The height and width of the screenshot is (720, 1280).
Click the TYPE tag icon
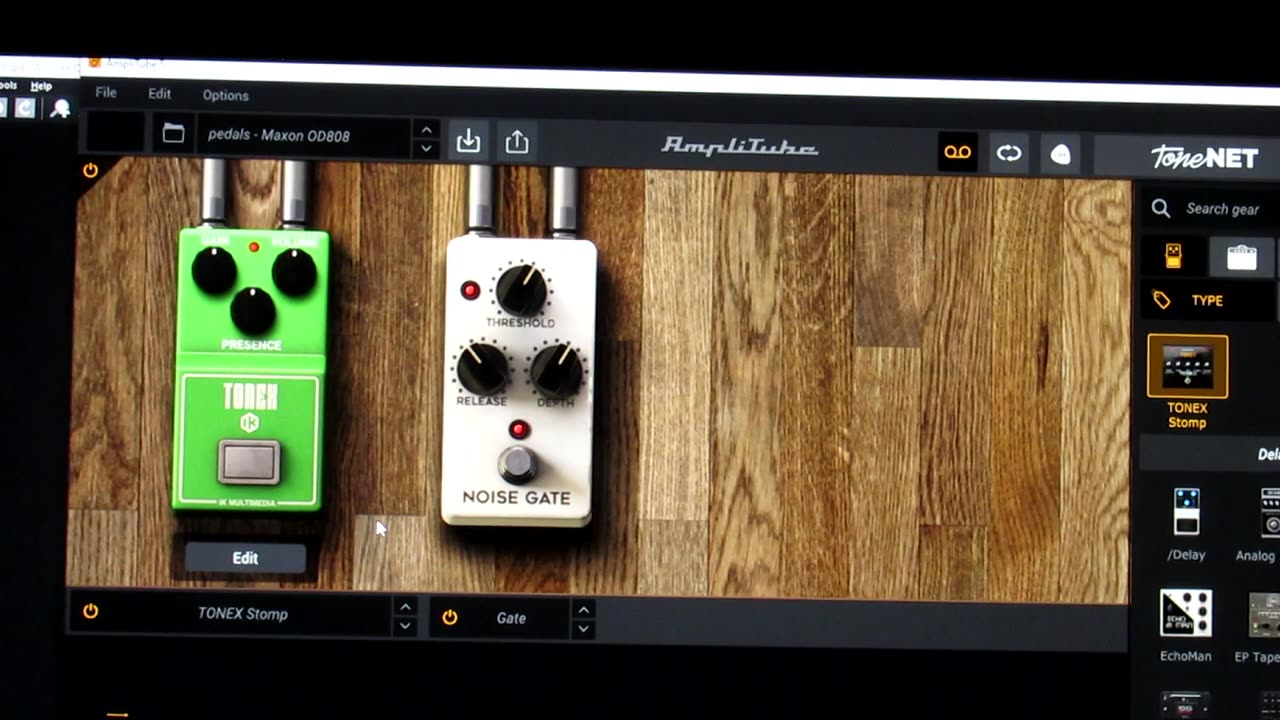(1162, 300)
